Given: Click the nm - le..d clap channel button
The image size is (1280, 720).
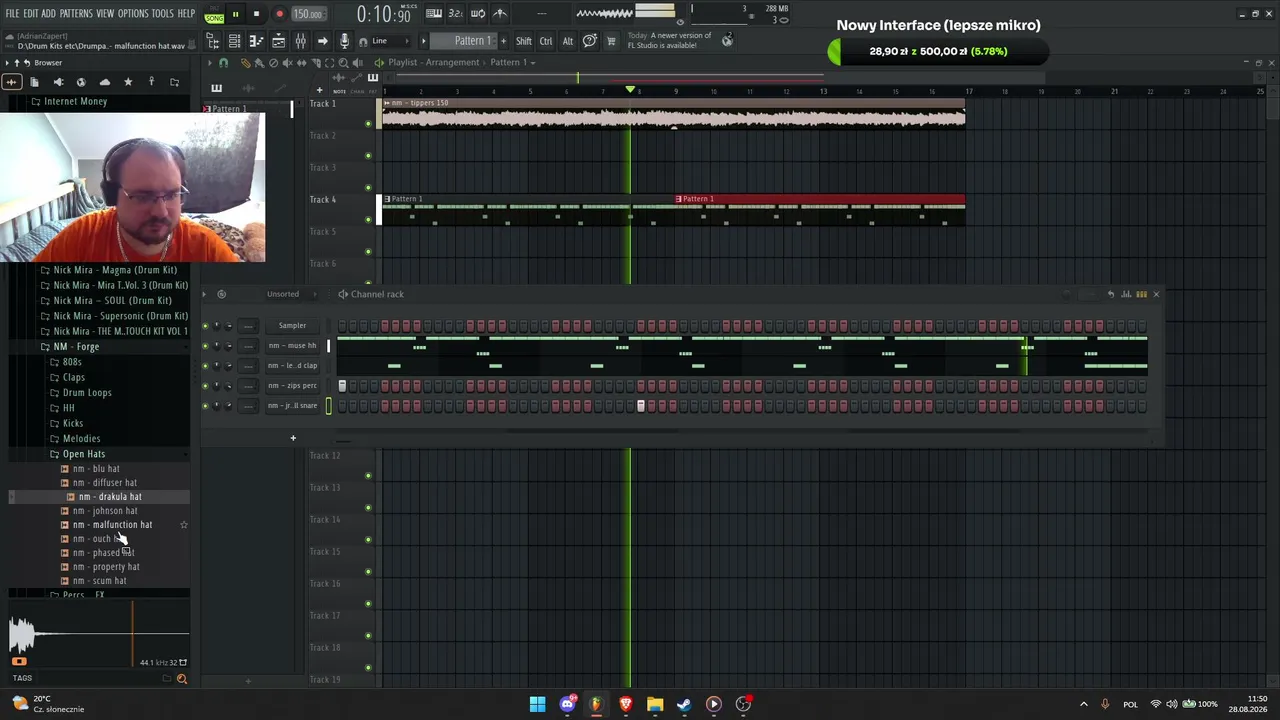Looking at the screenshot, I should (x=292, y=366).
